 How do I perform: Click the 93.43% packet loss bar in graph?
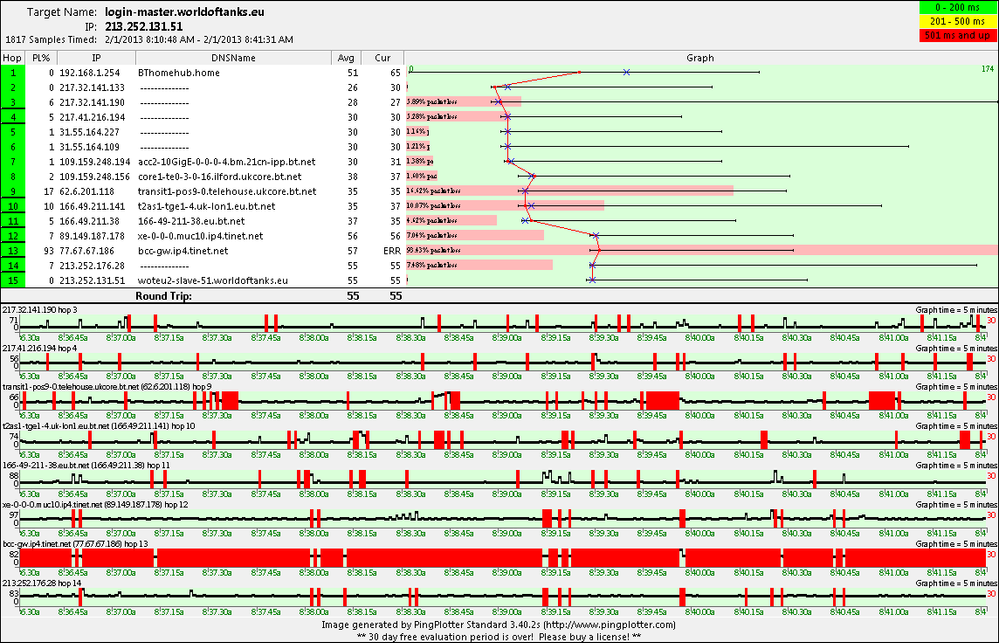(702, 250)
